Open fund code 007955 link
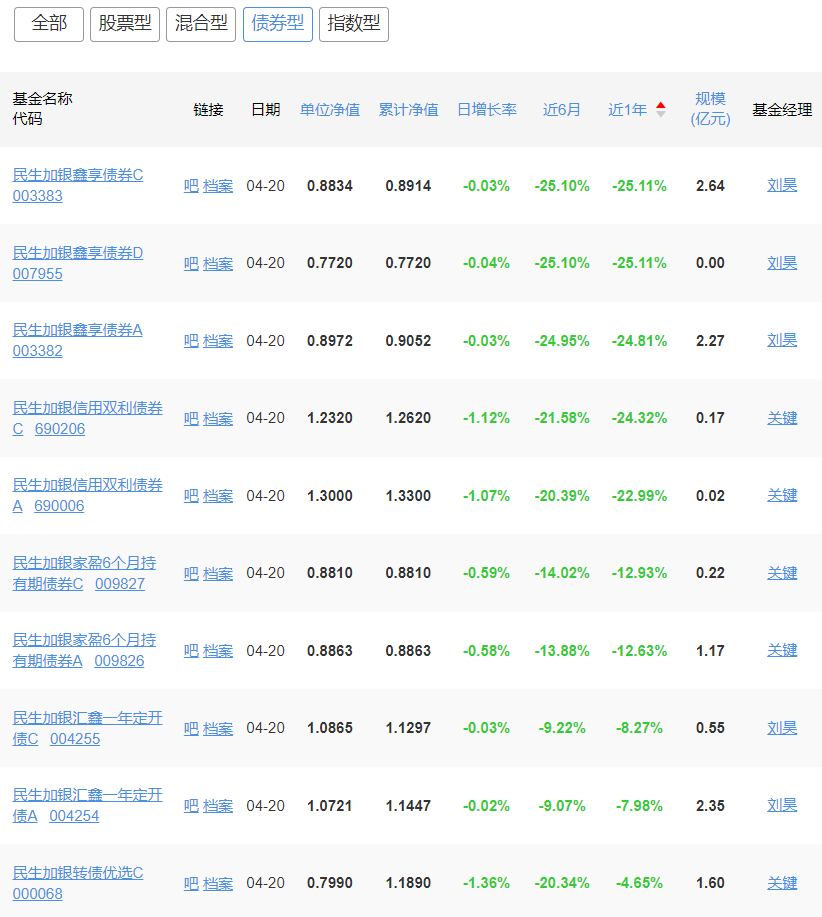The height and width of the screenshot is (917, 822). pos(37,274)
